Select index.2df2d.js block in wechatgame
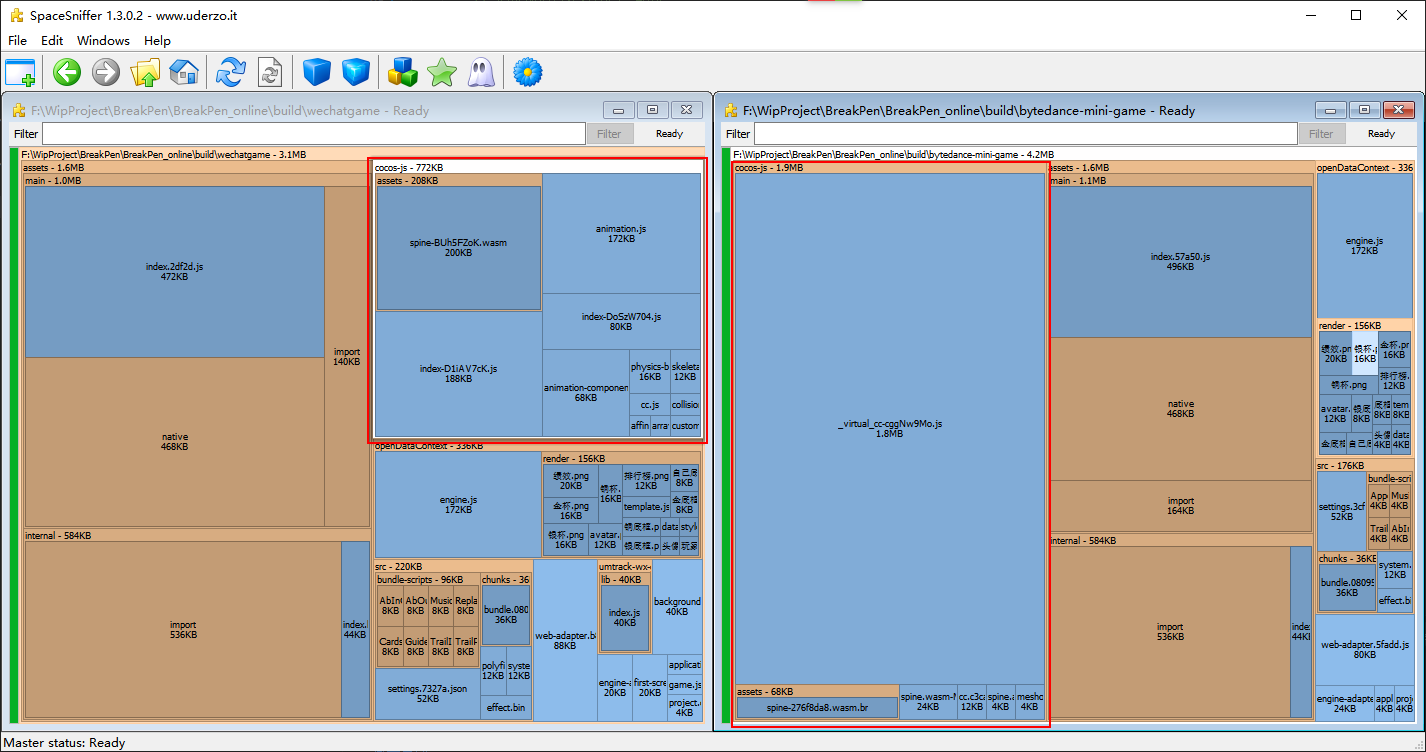1426x752 pixels. [x=174, y=271]
